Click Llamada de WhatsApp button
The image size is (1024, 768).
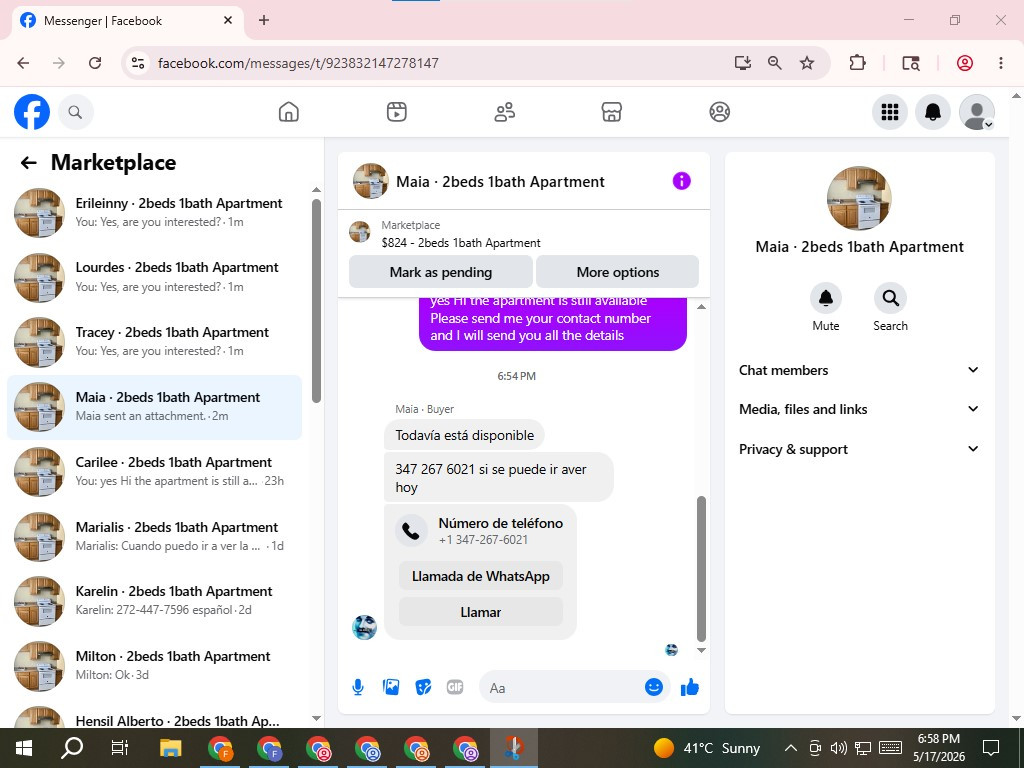click(x=481, y=576)
